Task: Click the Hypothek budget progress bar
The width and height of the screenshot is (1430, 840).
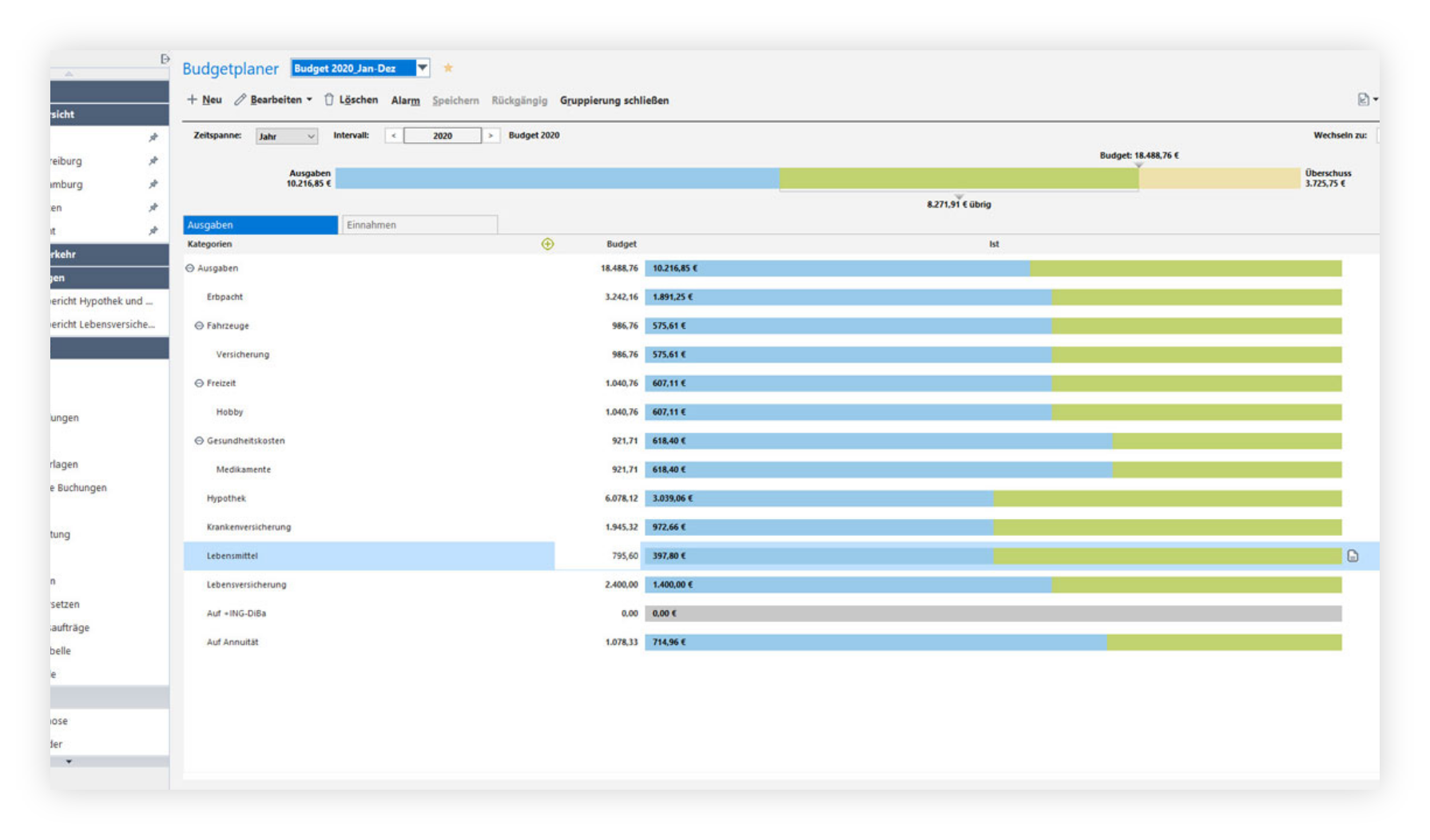Action: pyautogui.click(x=993, y=498)
